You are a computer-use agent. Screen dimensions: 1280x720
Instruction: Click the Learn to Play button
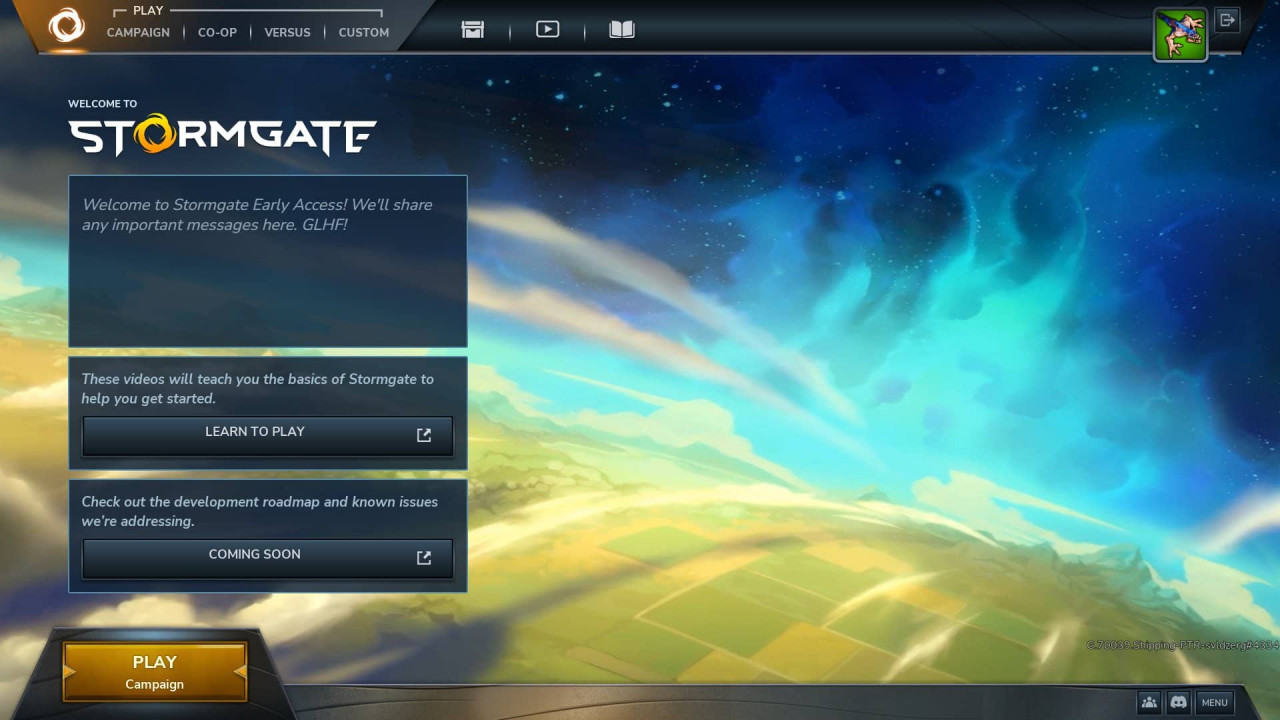click(267, 435)
